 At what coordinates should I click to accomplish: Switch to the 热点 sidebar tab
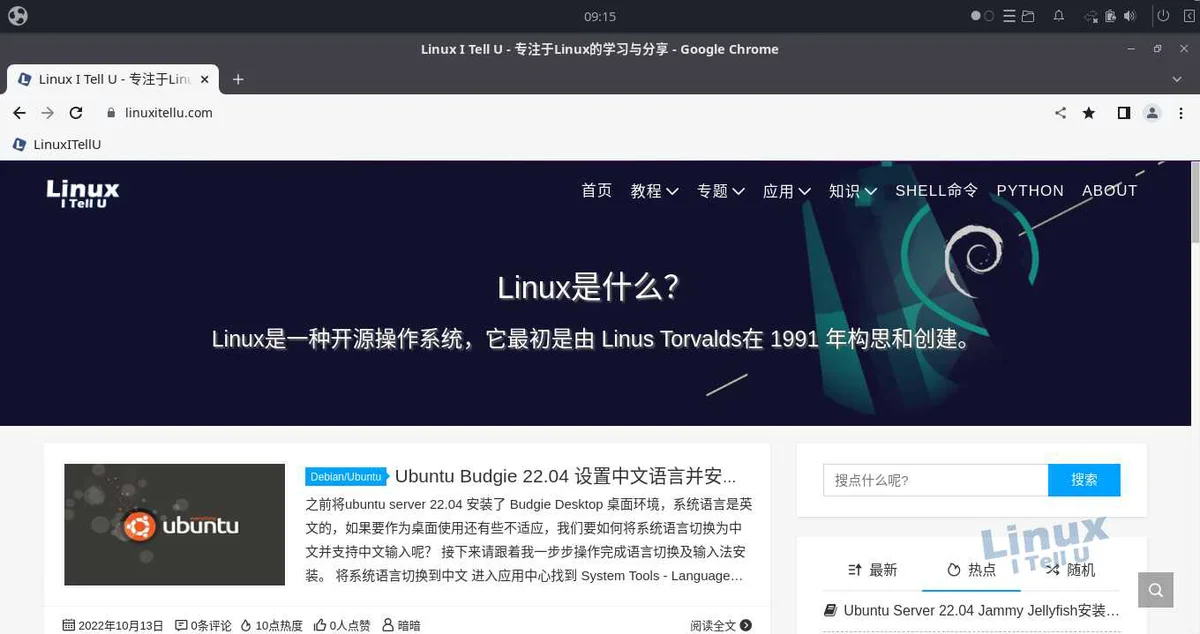[x=972, y=570]
